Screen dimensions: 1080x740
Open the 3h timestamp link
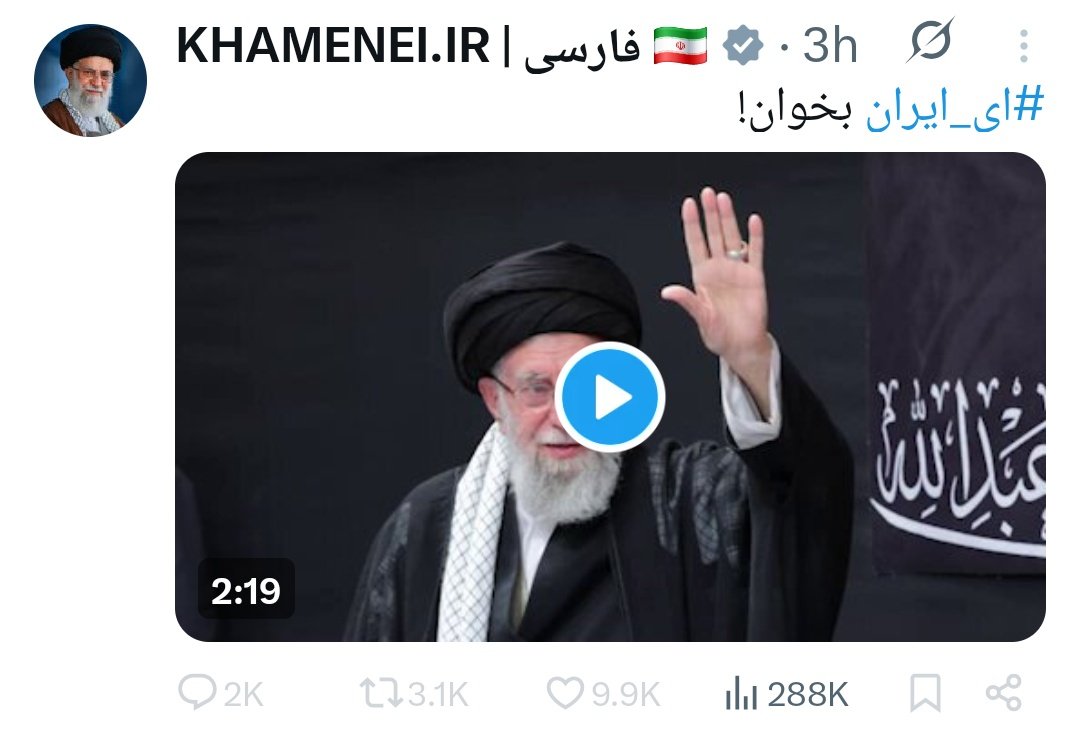pos(830,45)
